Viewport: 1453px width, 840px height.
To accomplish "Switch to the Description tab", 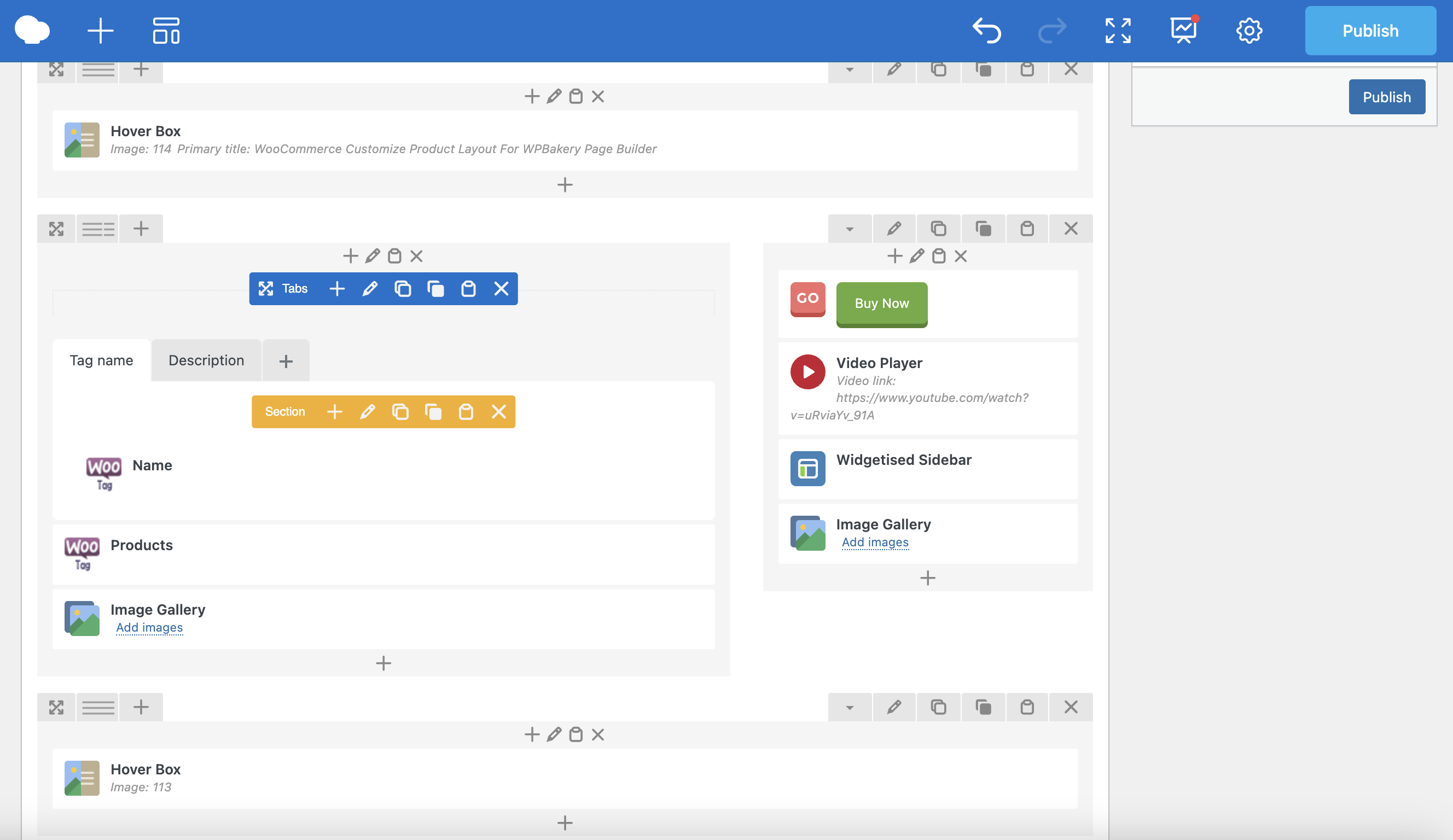I will point(206,360).
